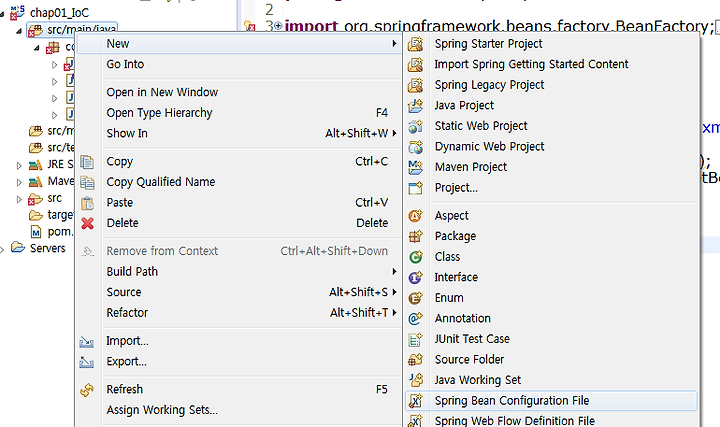Click the generic Project... icon
The height and width of the screenshot is (427, 720).
[x=416, y=188]
